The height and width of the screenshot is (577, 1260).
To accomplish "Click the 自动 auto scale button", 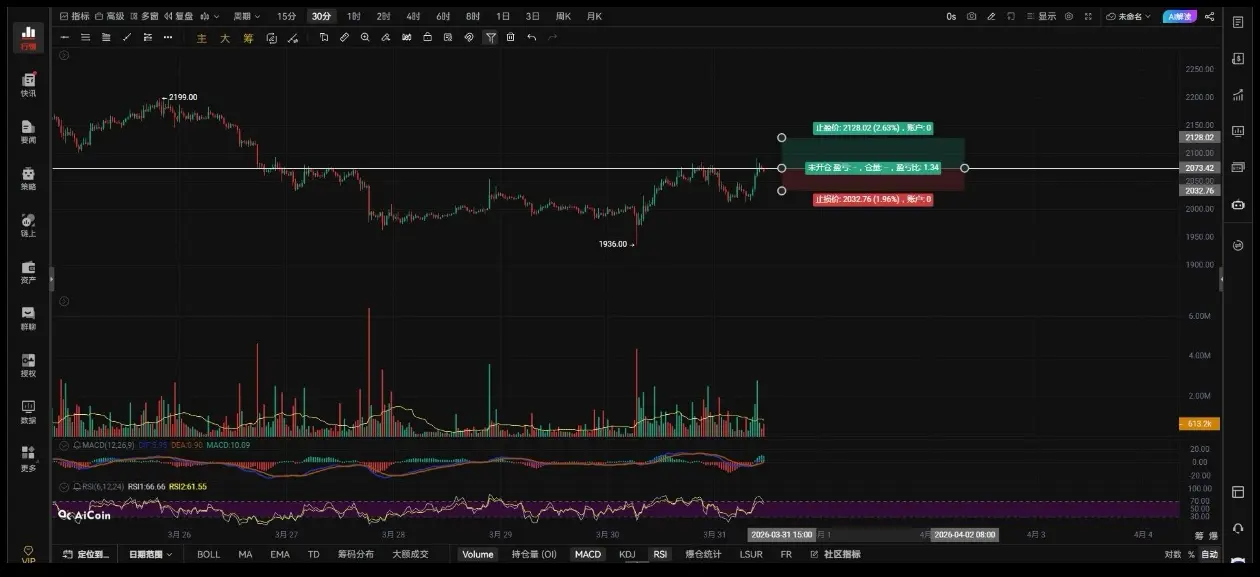I will (1210, 554).
